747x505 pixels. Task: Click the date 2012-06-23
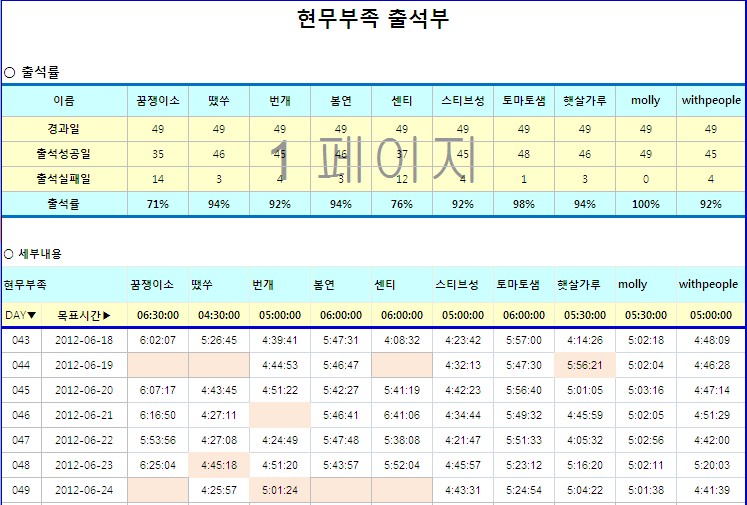pos(84,465)
